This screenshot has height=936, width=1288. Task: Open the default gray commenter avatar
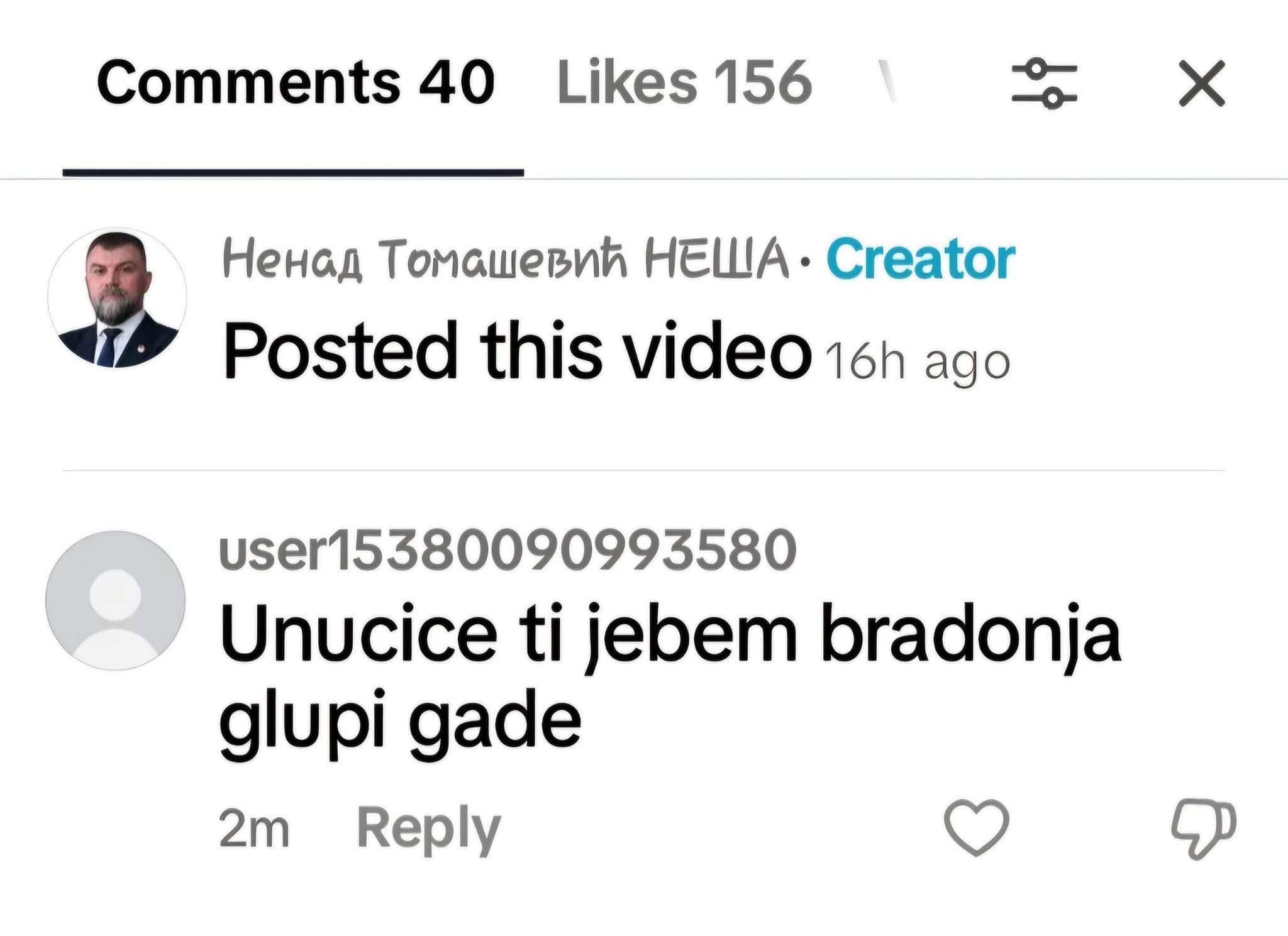(x=116, y=600)
